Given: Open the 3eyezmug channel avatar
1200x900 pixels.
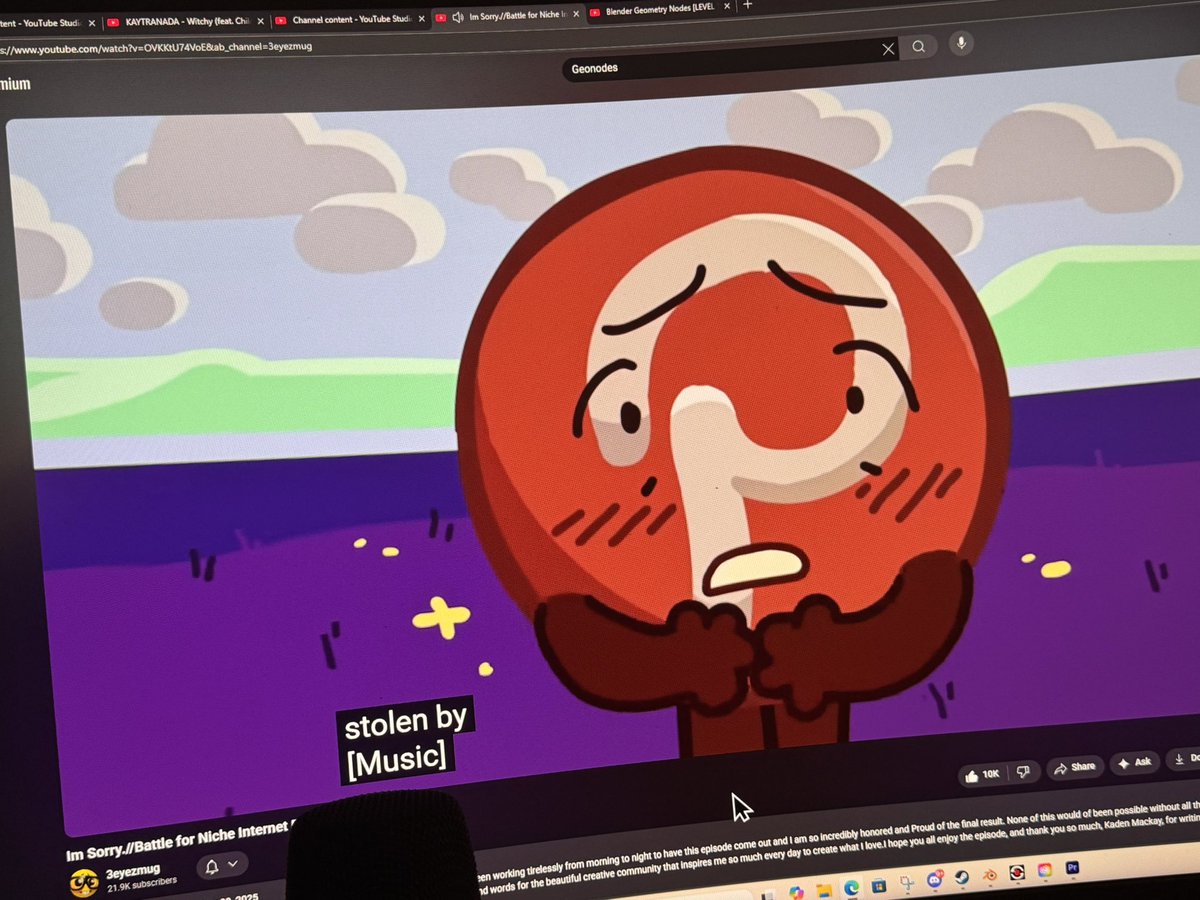Looking at the screenshot, I should coord(84,881).
